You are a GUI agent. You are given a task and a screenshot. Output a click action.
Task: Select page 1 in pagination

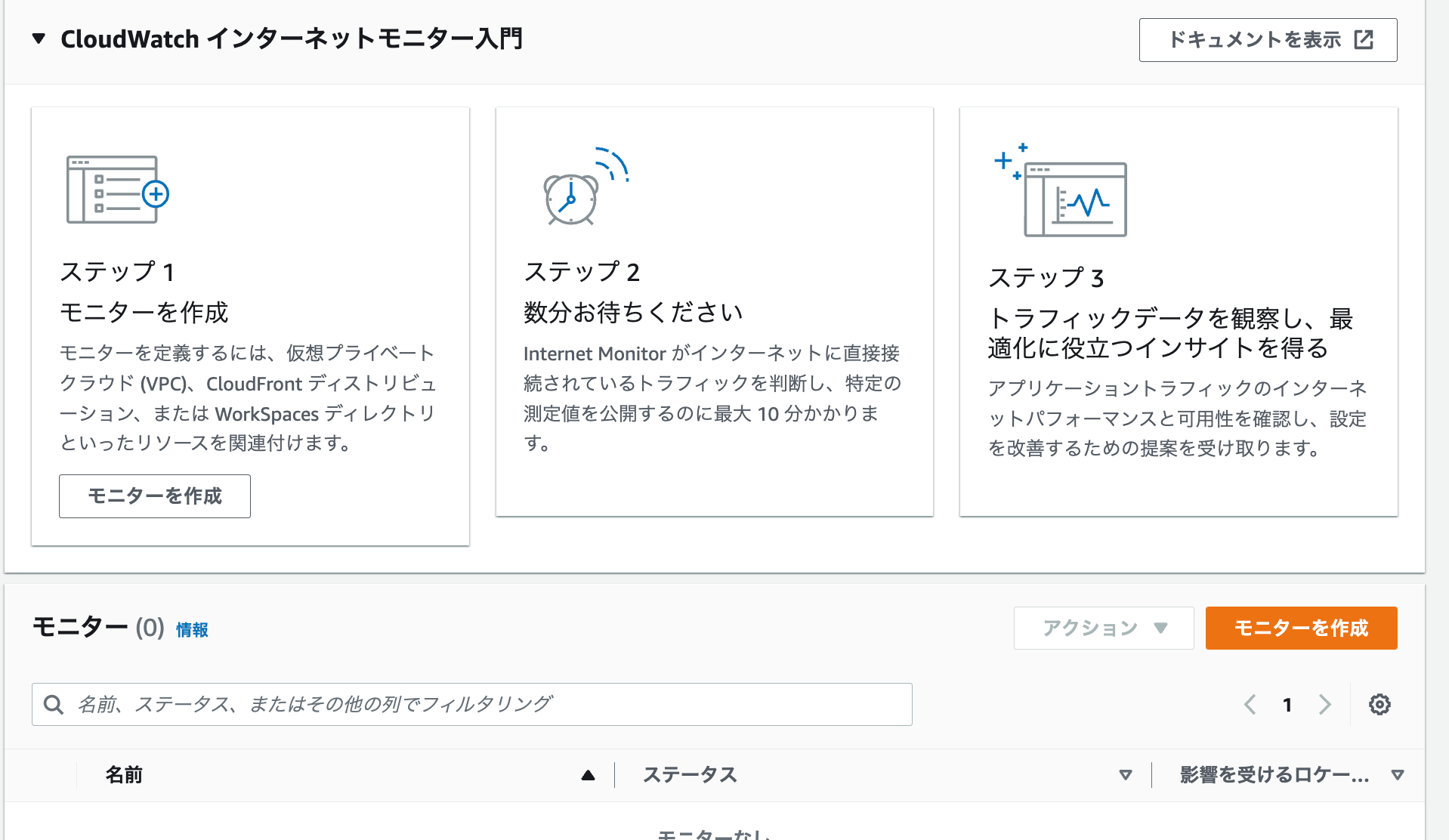(x=1287, y=705)
